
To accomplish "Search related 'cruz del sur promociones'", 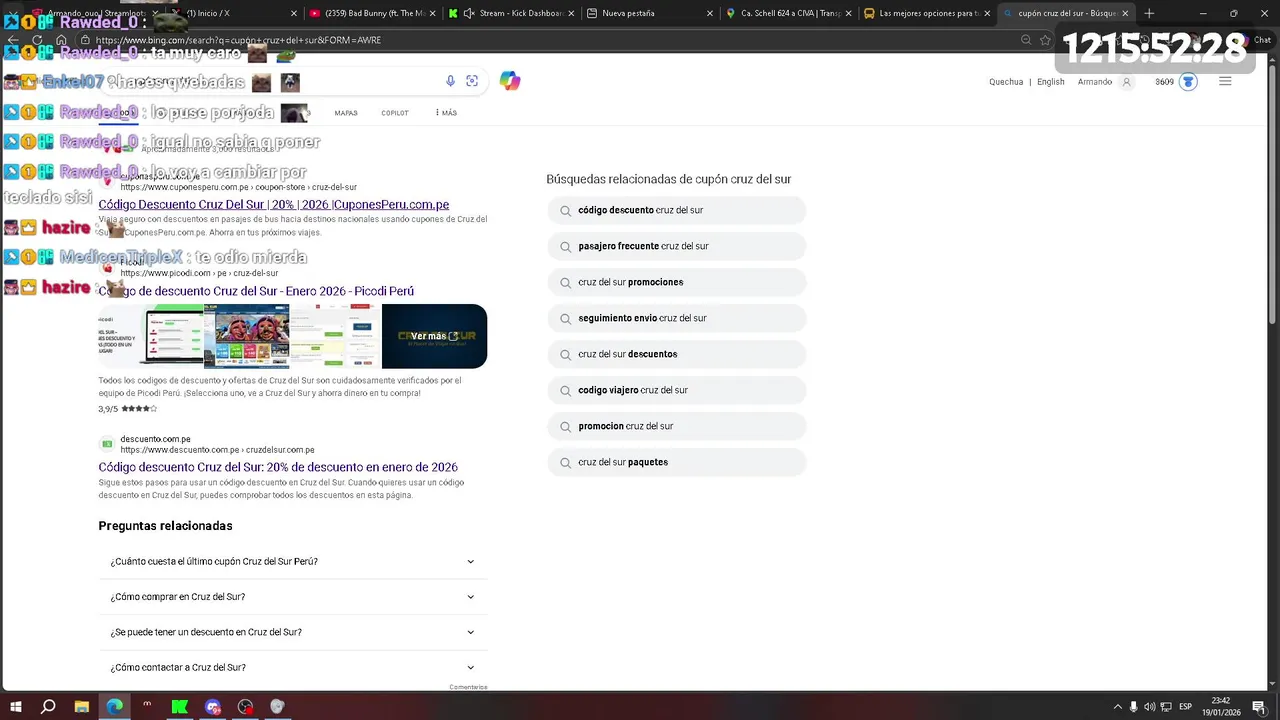I will [x=677, y=282].
